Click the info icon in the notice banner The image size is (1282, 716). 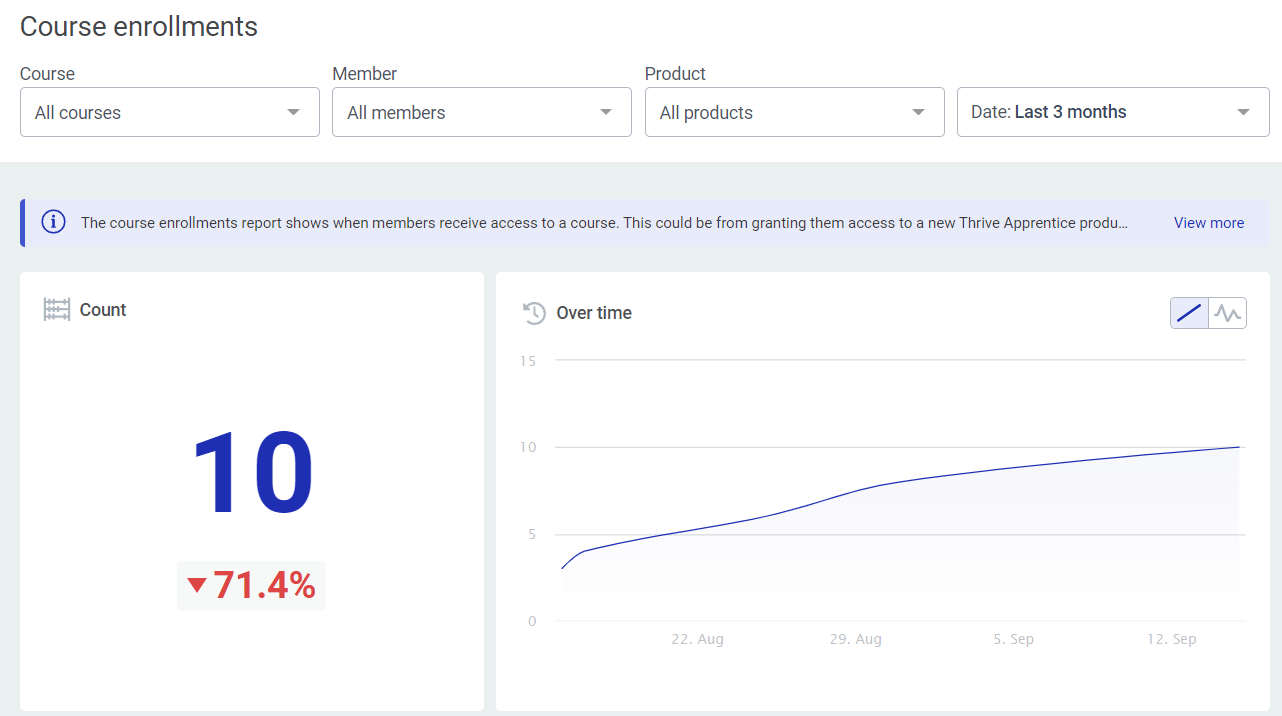point(53,223)
